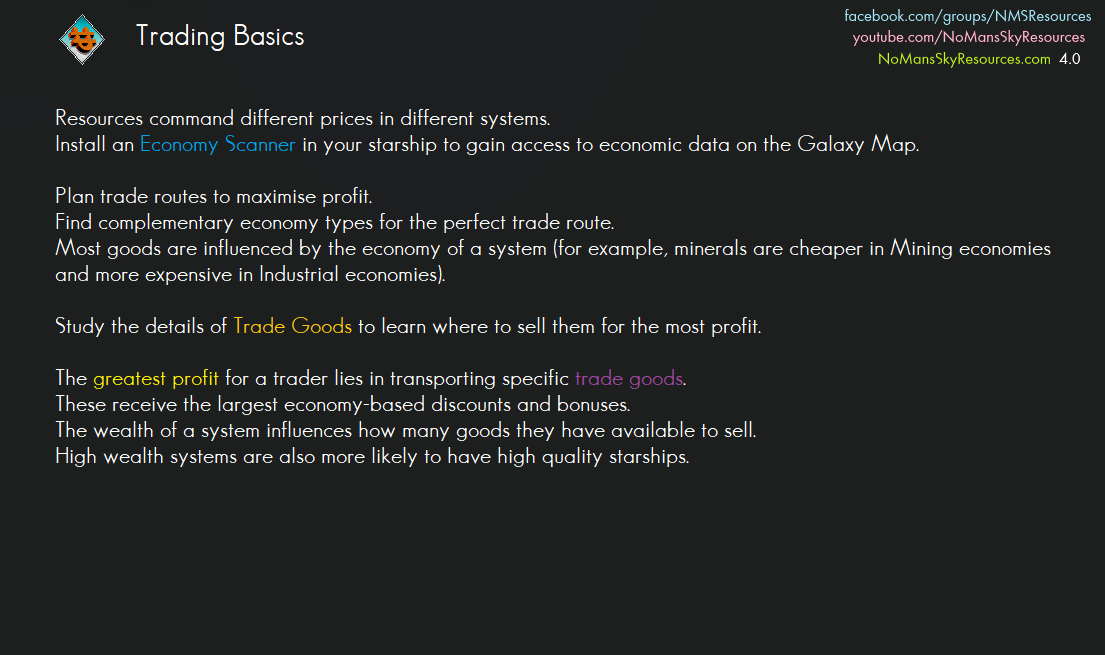
Task: Select the Plan trade routes line
Action: [x=213, y=196]
